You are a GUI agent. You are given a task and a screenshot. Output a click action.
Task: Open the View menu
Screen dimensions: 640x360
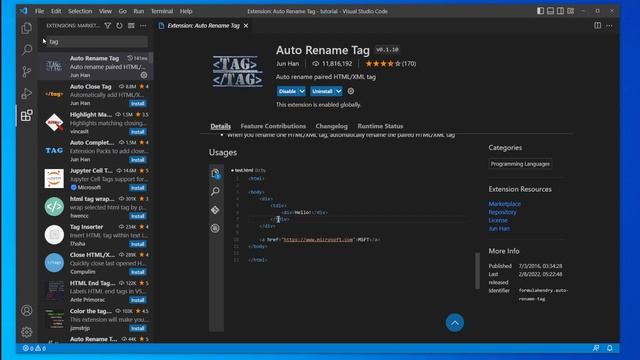coord(105,11)
